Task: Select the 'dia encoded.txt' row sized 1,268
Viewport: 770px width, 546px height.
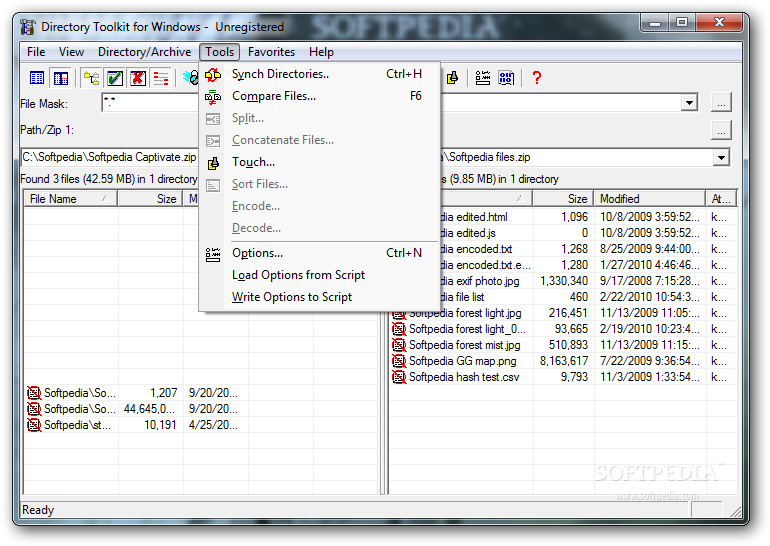Action: click(563, 249)
